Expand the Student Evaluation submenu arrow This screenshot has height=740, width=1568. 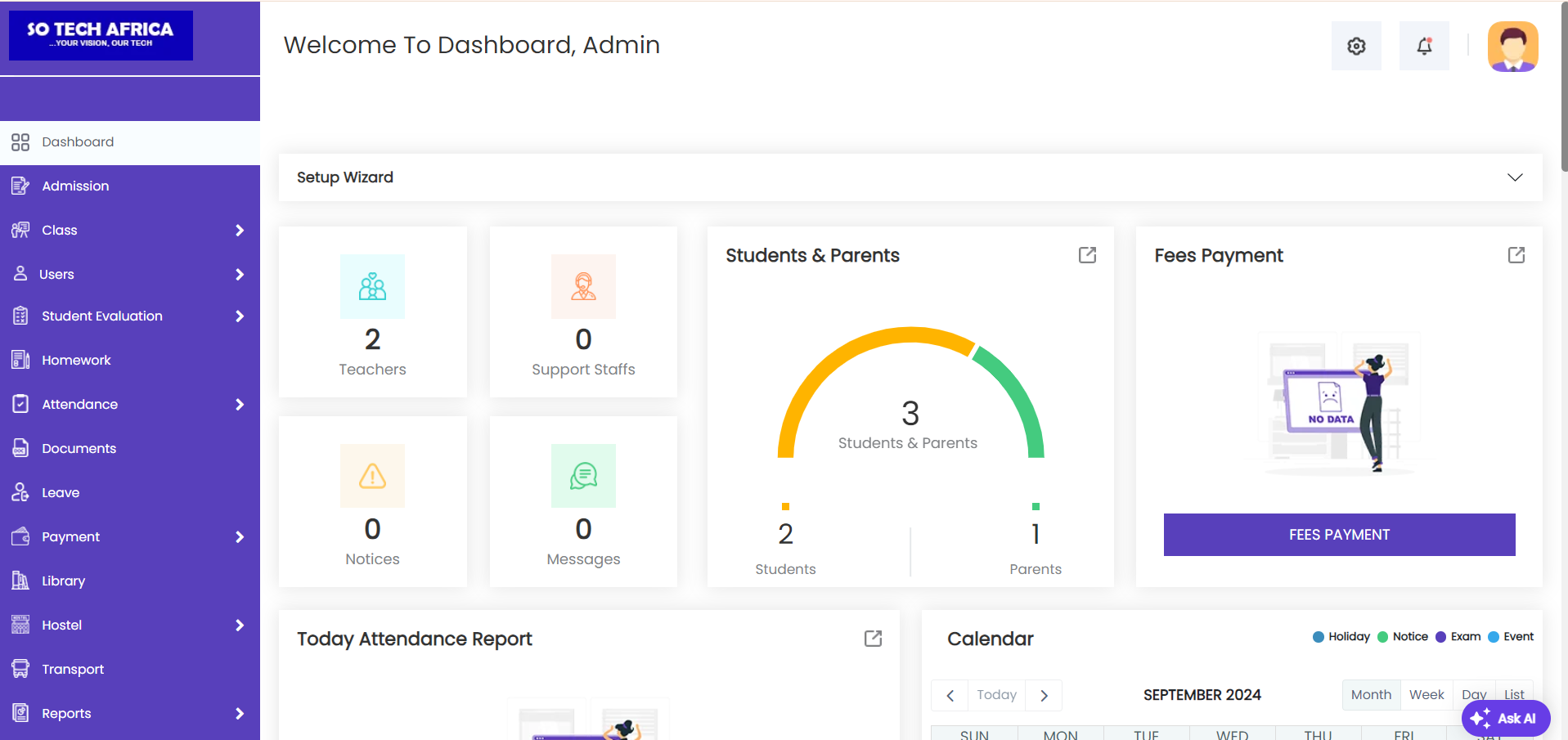(239, 316)
